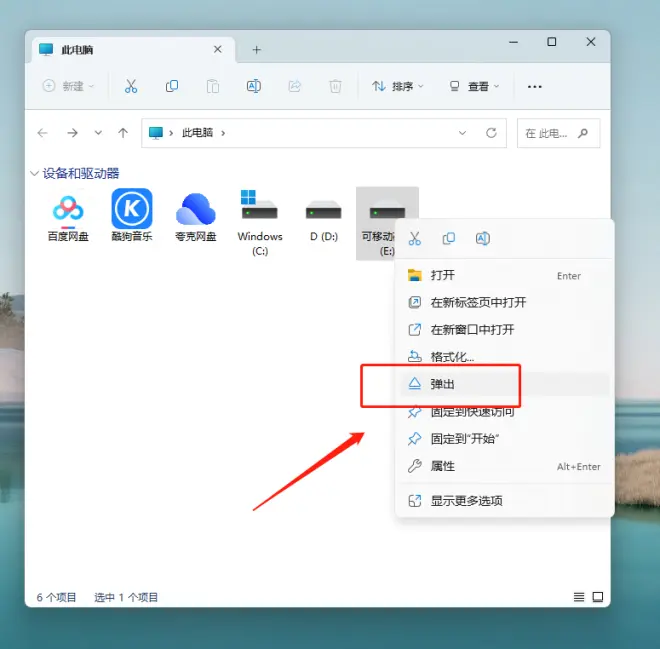This screenshot has width=660, height=649.
Task: Select the 夸克网盘 cloud icon
Action: 196,210
